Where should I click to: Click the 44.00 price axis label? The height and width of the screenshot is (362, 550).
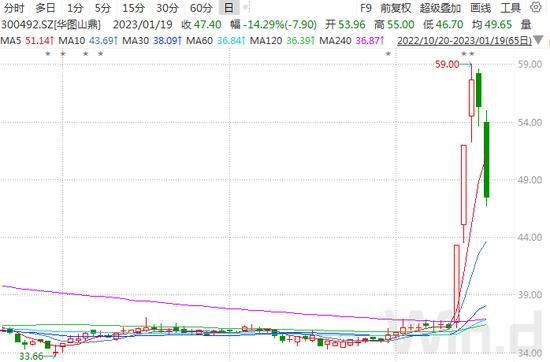click(530, 237)
